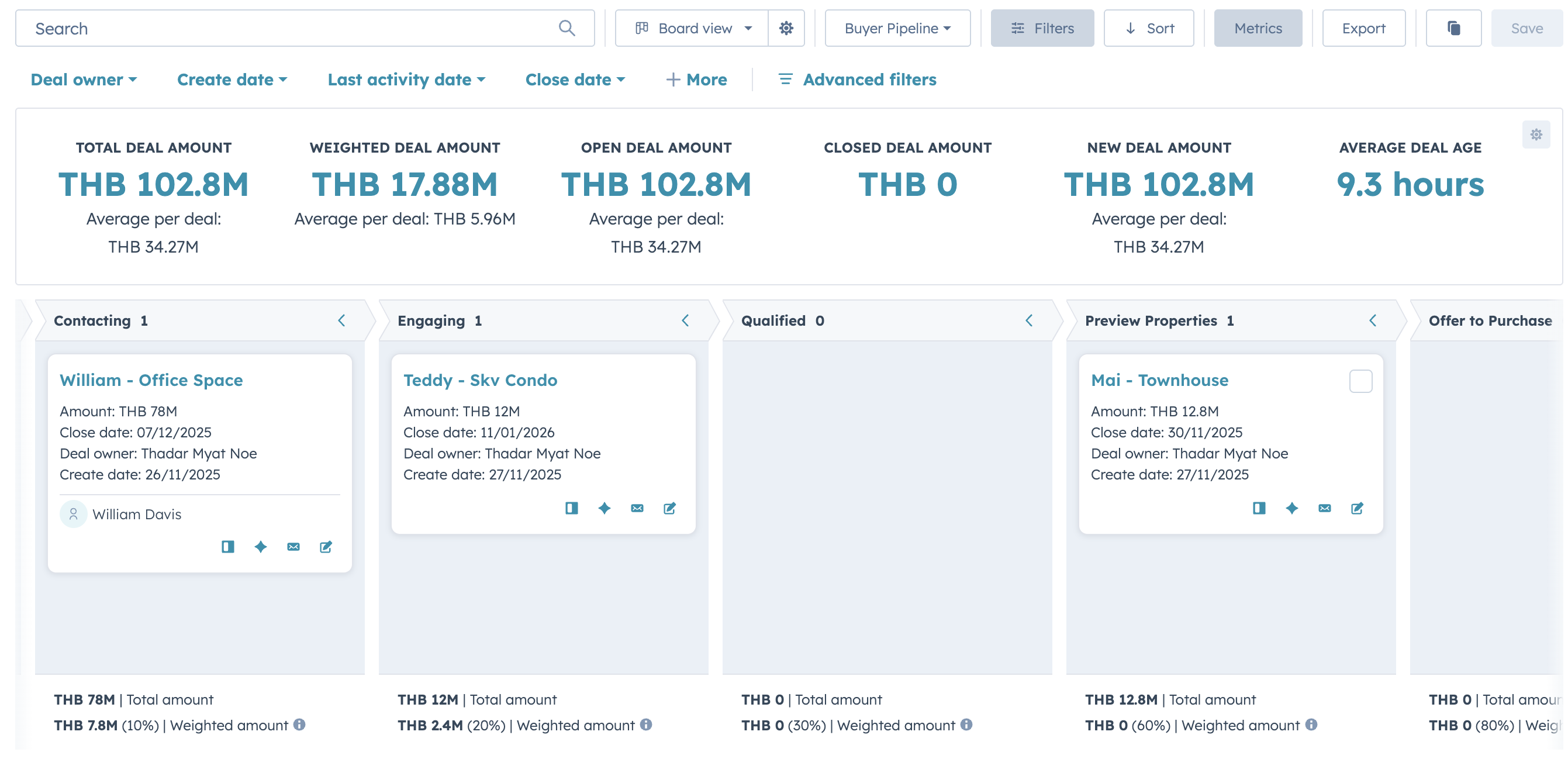Collapse the Contacting column

point(341,320)
